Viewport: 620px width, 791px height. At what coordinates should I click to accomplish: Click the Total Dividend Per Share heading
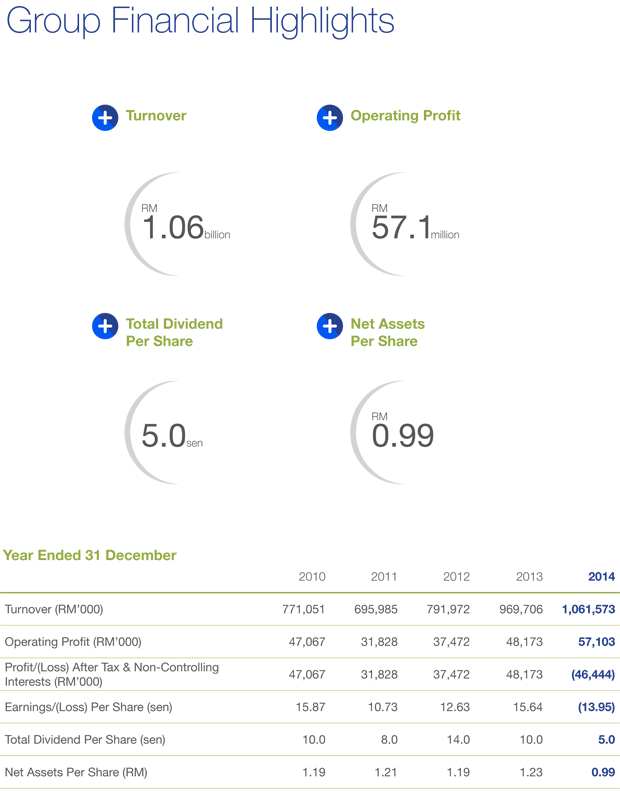click(x=174, y=333)
